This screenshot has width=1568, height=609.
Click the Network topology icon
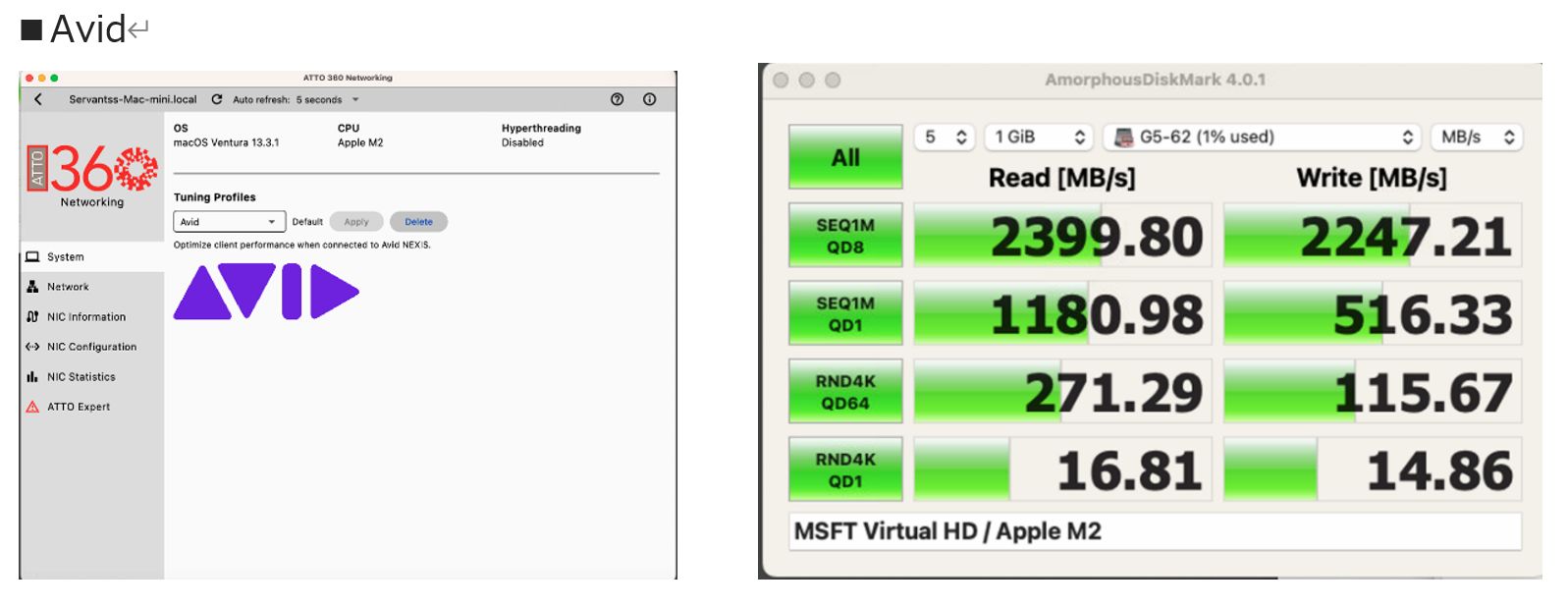(32, 287)
